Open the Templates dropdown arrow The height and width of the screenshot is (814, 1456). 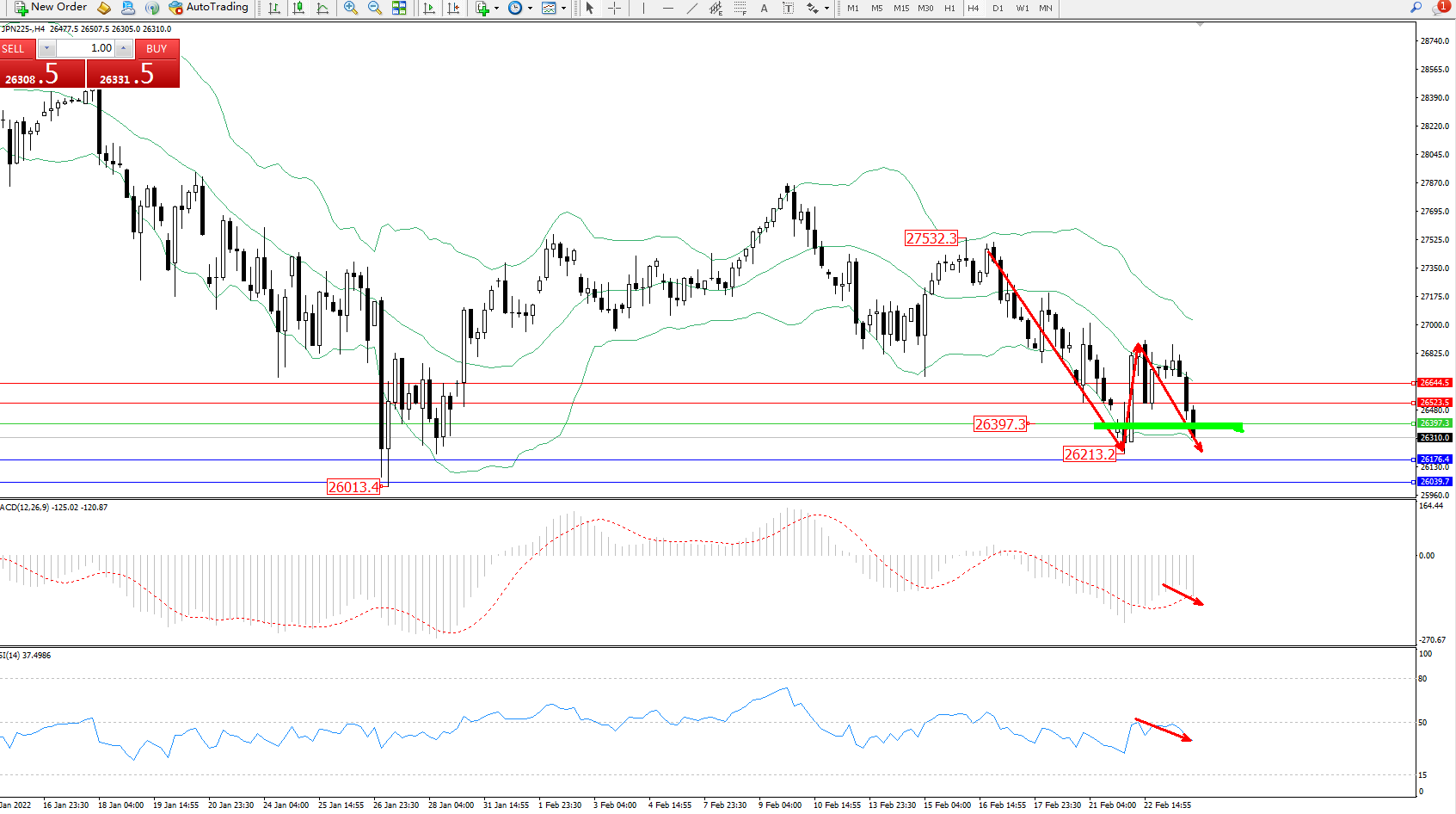click(563, 9)
